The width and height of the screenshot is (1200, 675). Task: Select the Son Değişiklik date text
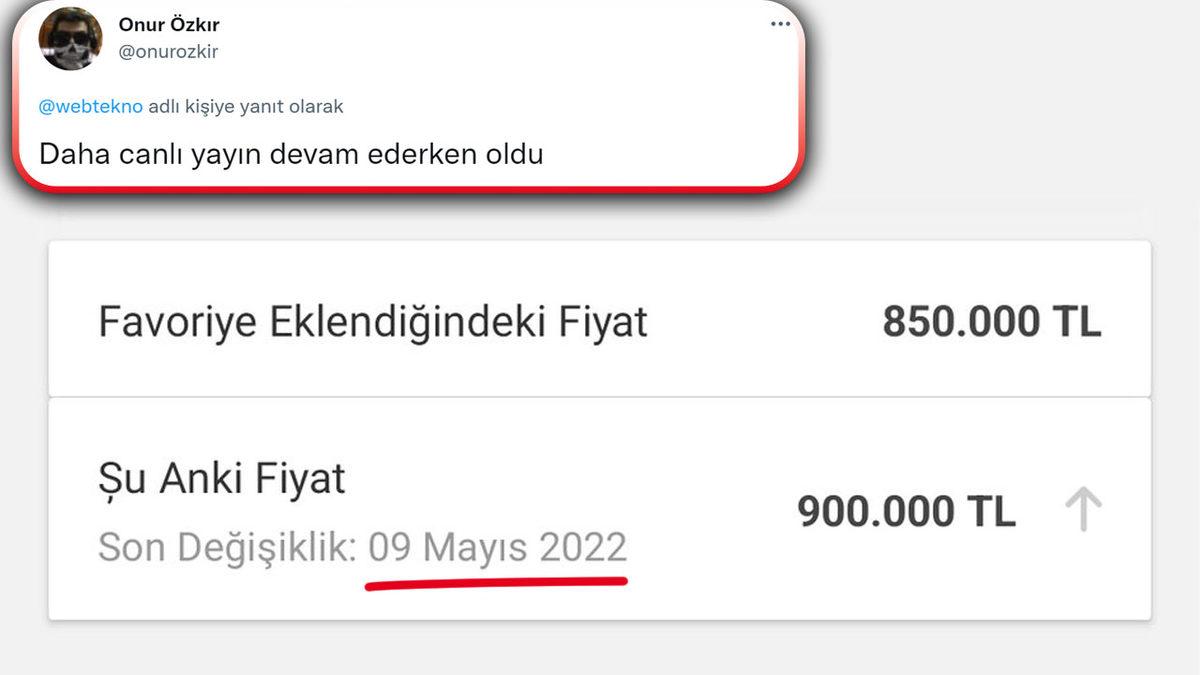point(360,546)
